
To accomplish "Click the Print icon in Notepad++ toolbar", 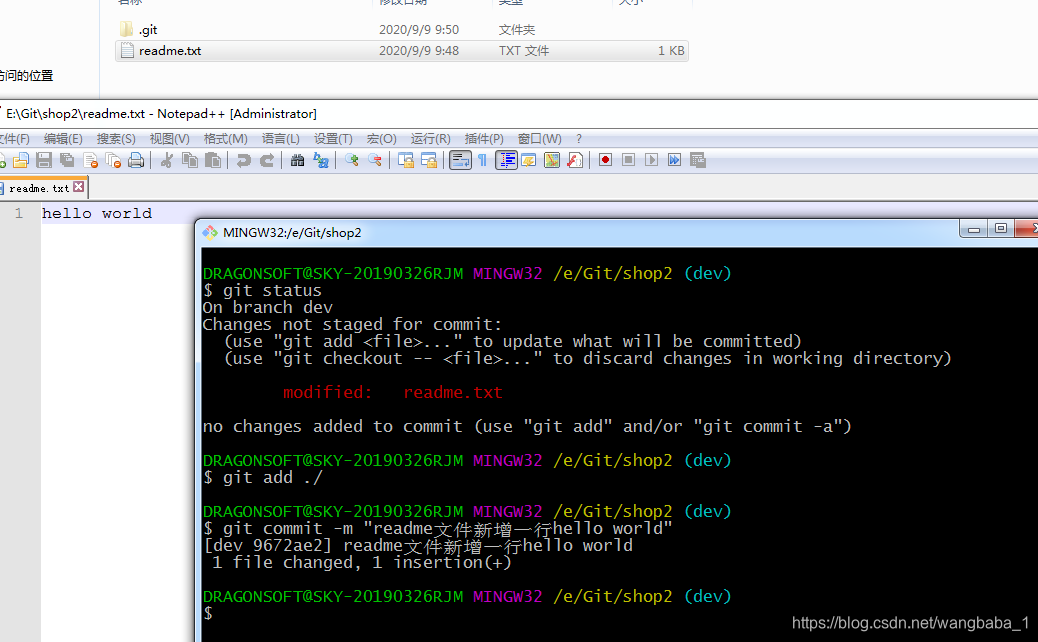I will point(136,160).
